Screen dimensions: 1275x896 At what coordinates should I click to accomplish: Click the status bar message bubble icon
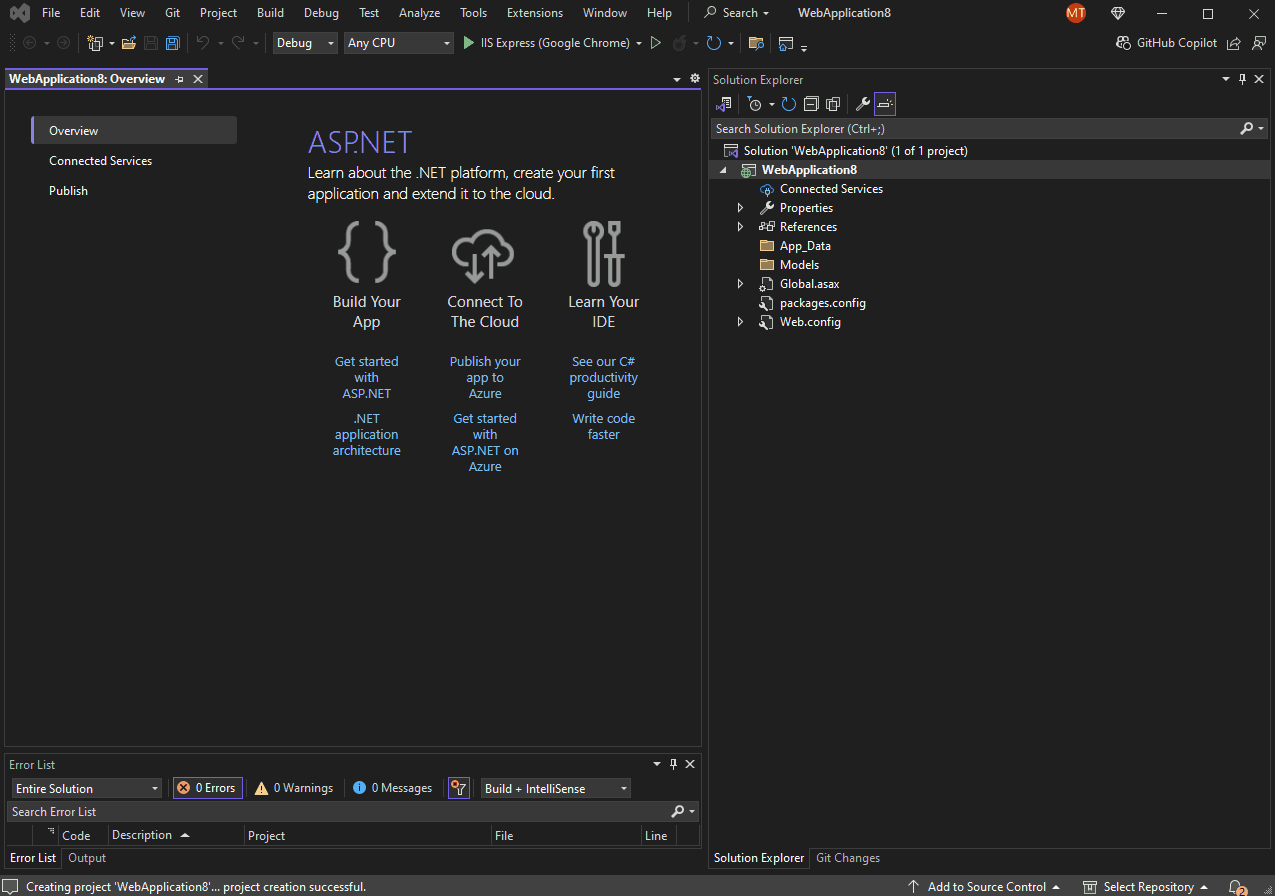[11, 887]
